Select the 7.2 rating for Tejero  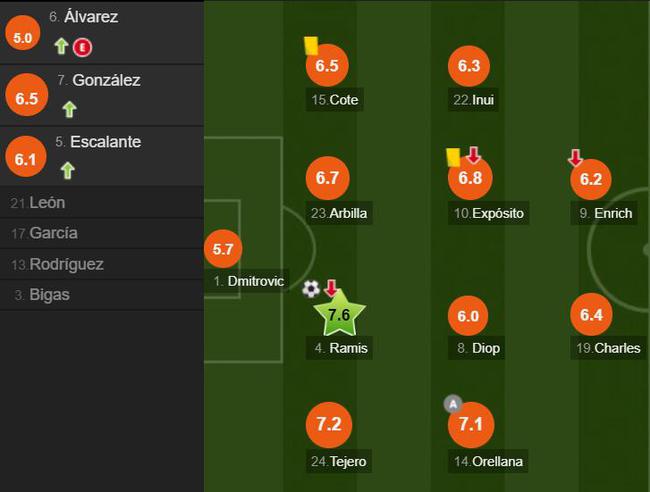[329, 424]
